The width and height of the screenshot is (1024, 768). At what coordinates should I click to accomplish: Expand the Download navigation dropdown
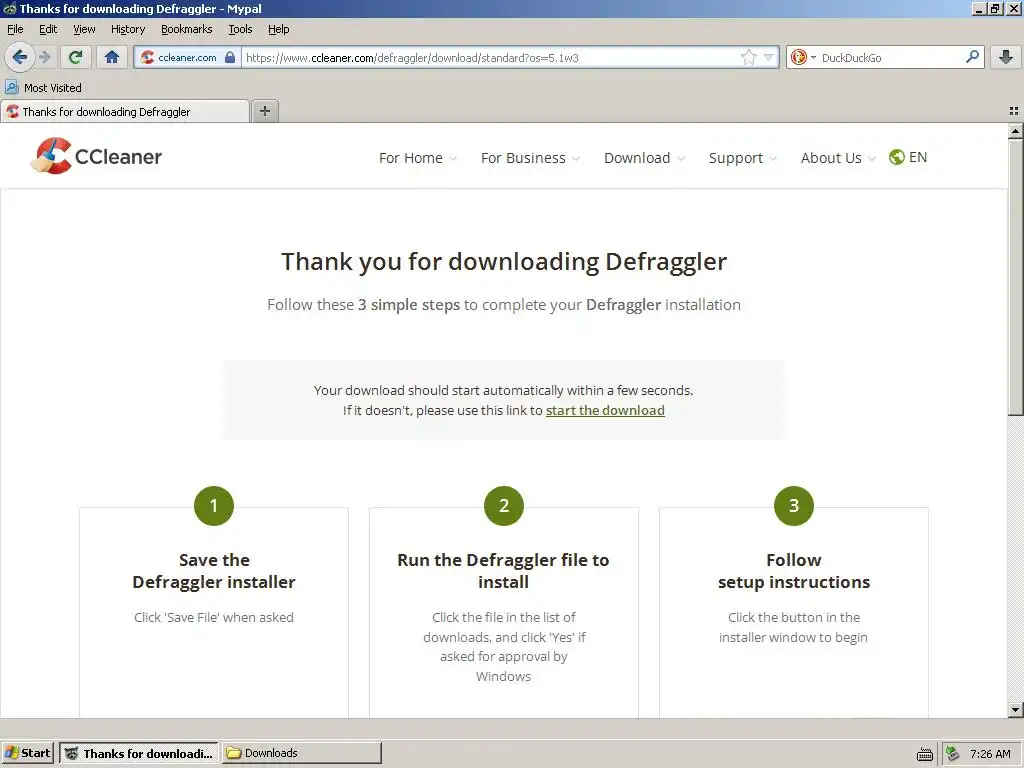point(644,158)
